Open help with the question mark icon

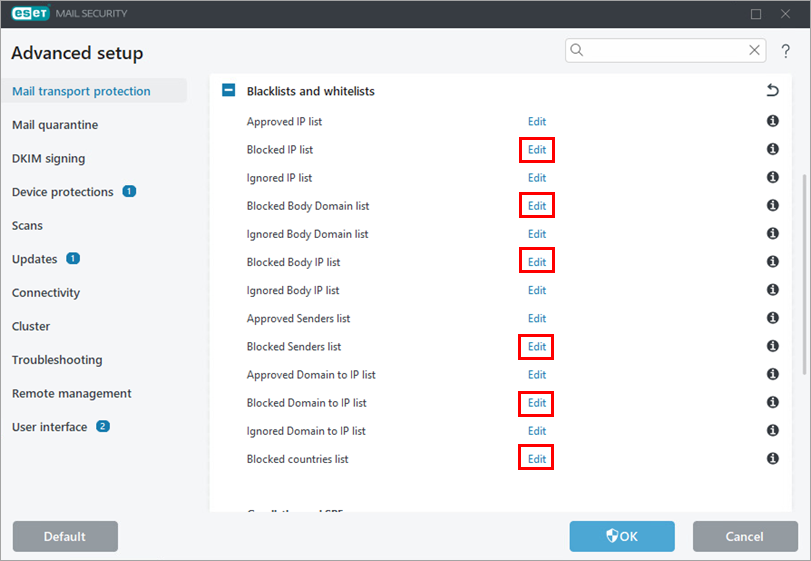785,51
